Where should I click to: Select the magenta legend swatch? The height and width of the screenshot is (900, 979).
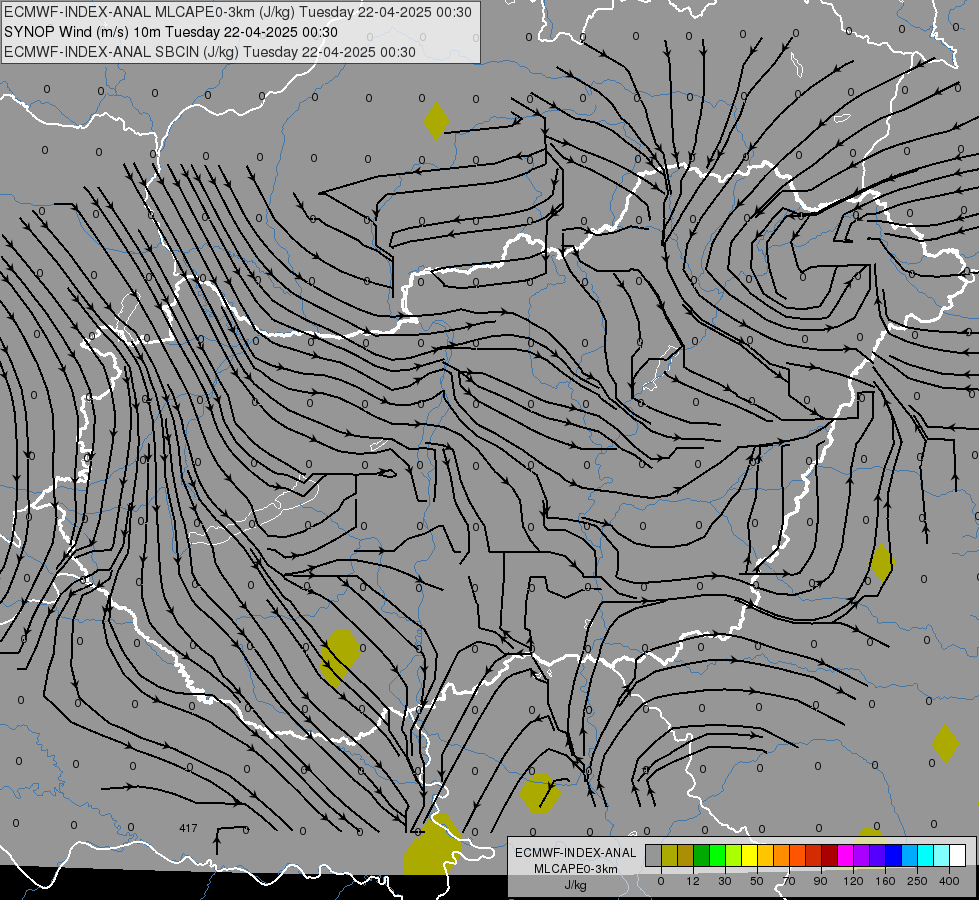pyautogui.click(x=846, y=855)
